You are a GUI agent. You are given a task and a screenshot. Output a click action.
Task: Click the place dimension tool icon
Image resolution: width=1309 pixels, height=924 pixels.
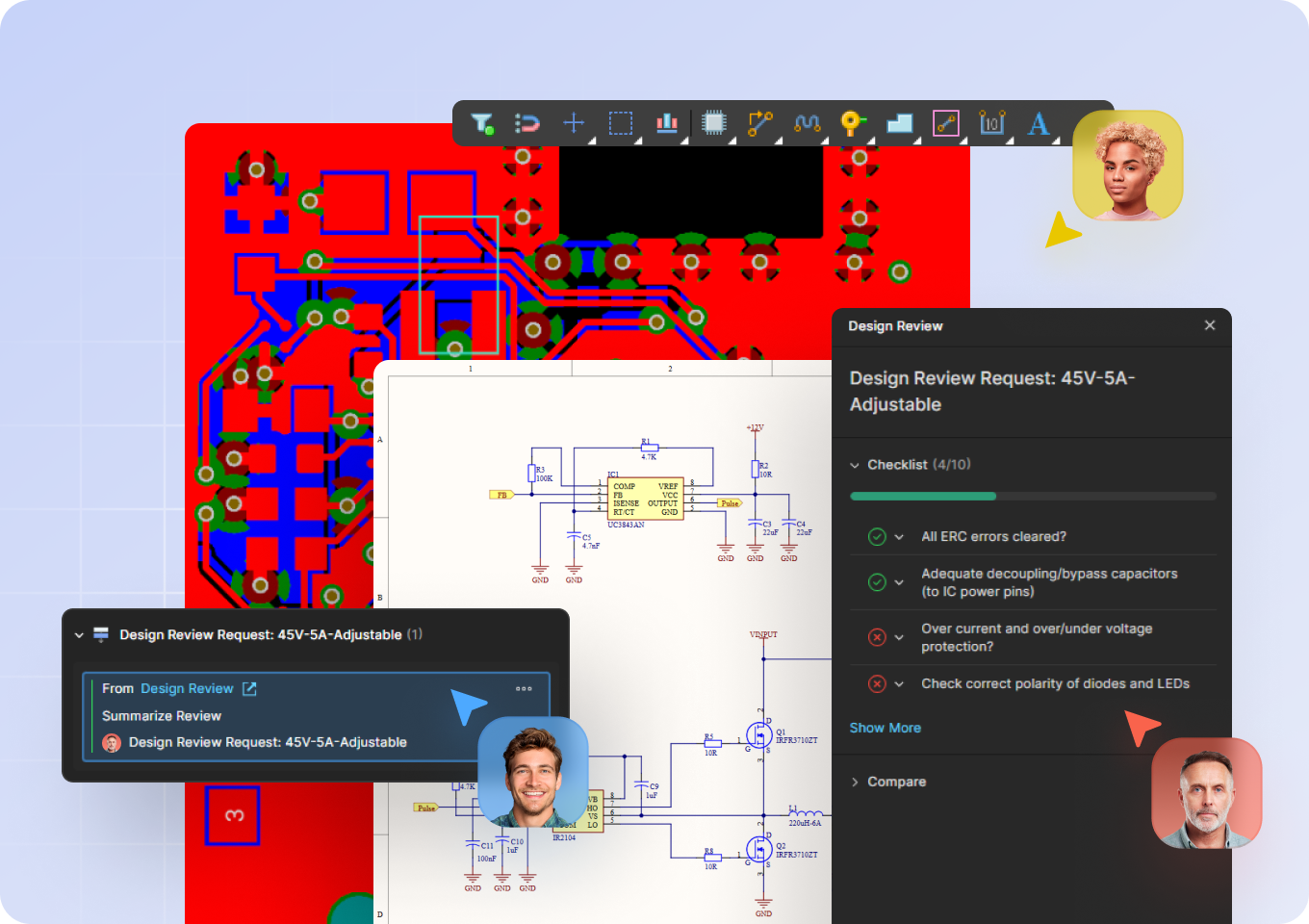(991, 123)
